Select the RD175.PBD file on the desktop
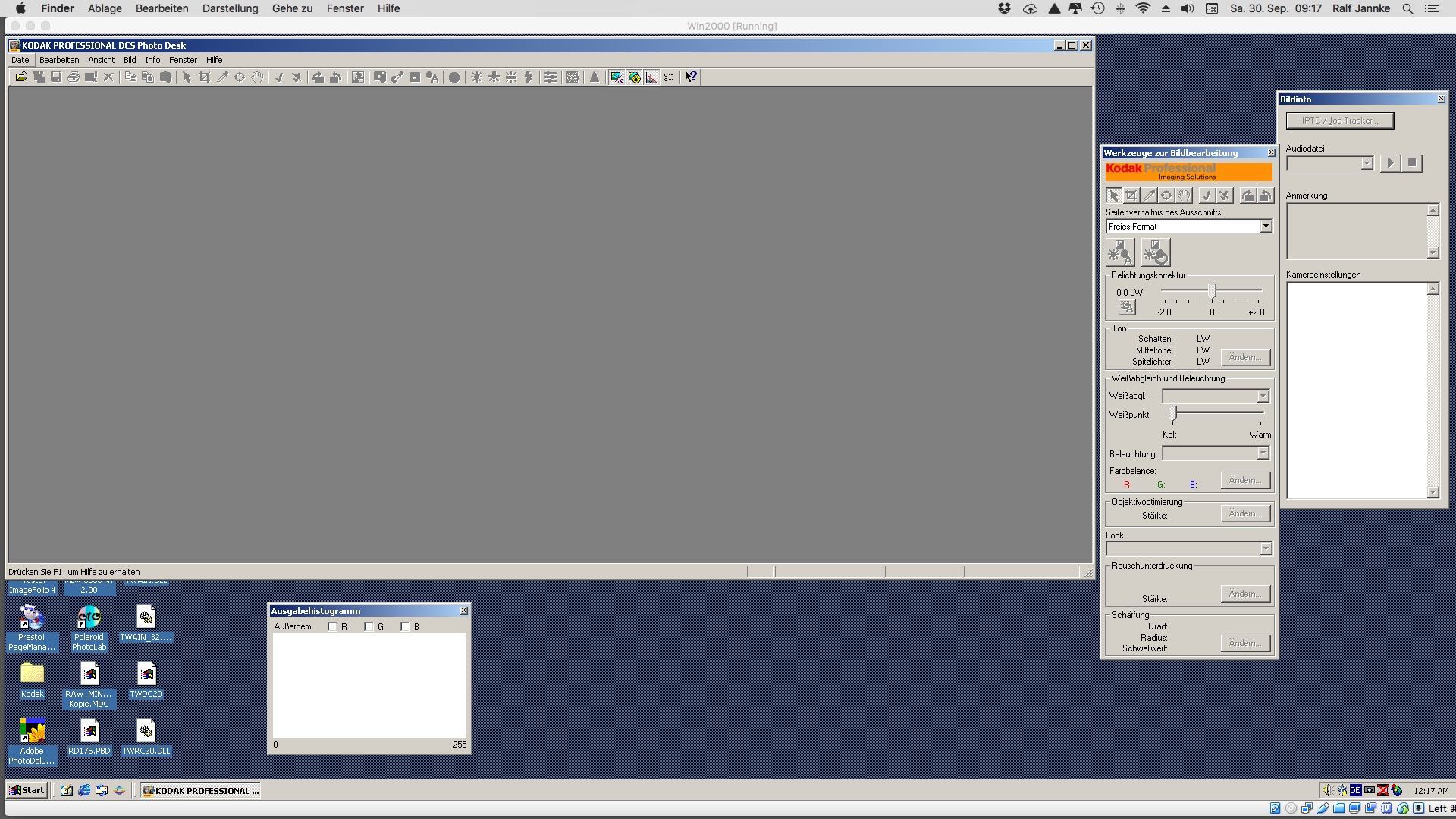1456x819 pixels. (89, 737)
